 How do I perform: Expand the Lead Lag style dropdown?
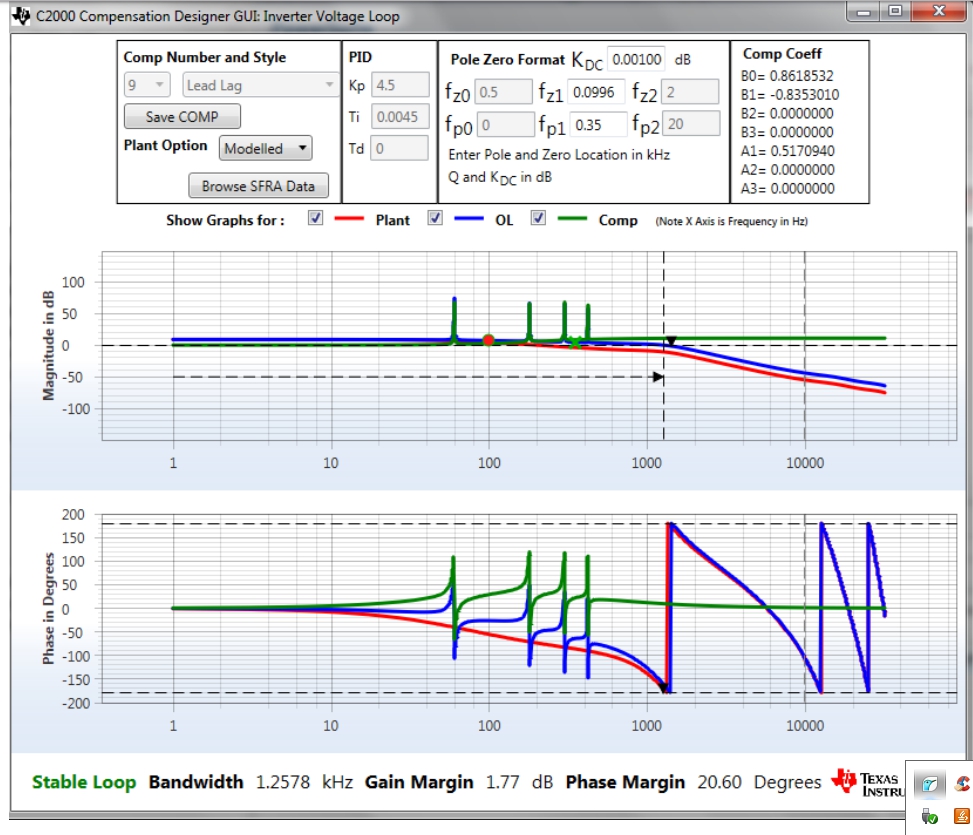(x=261, y=85)
